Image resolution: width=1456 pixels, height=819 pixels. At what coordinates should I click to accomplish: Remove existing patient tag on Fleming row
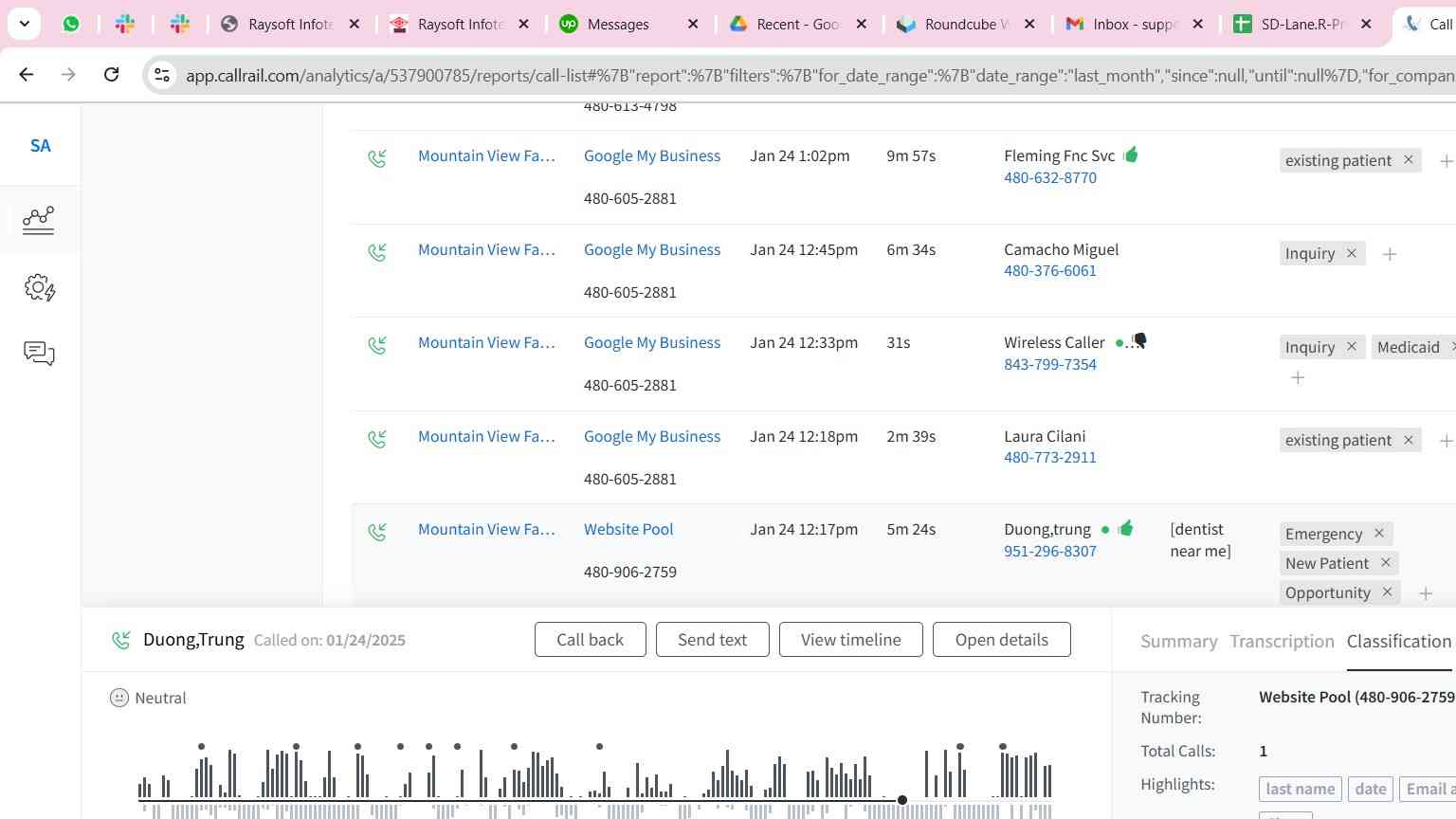(1409, 159)
